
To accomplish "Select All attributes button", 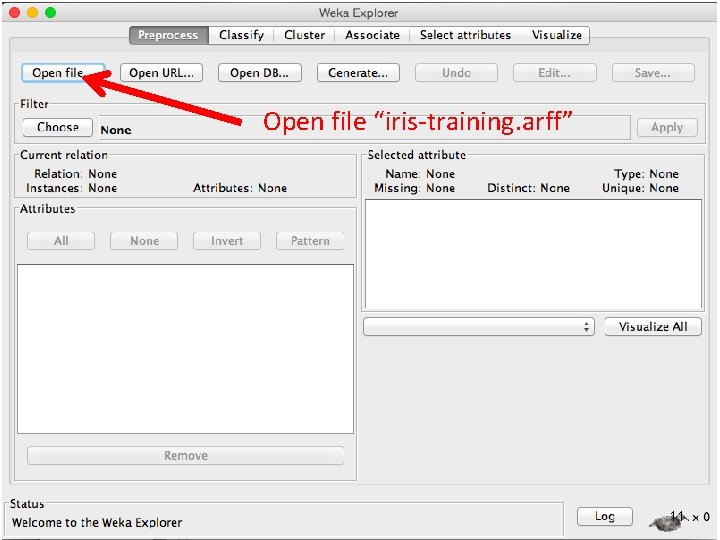I will [61, 241].
